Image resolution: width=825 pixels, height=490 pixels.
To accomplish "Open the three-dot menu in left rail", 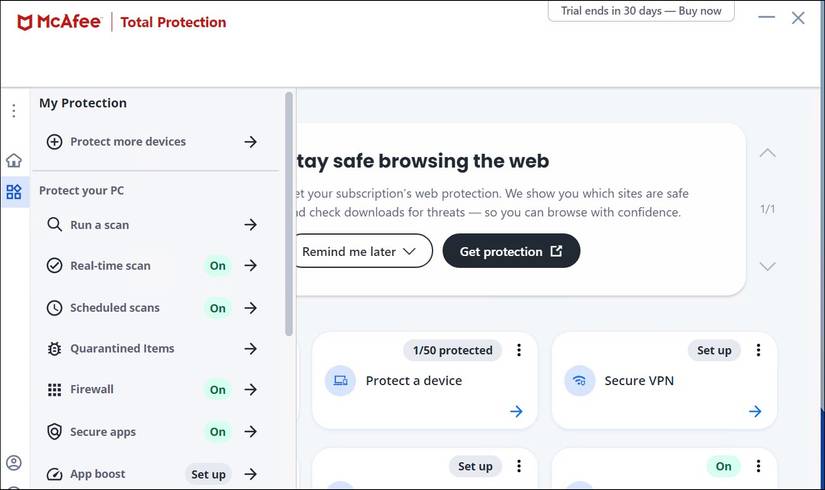I will pyautogui.click(x=14, y=111).
